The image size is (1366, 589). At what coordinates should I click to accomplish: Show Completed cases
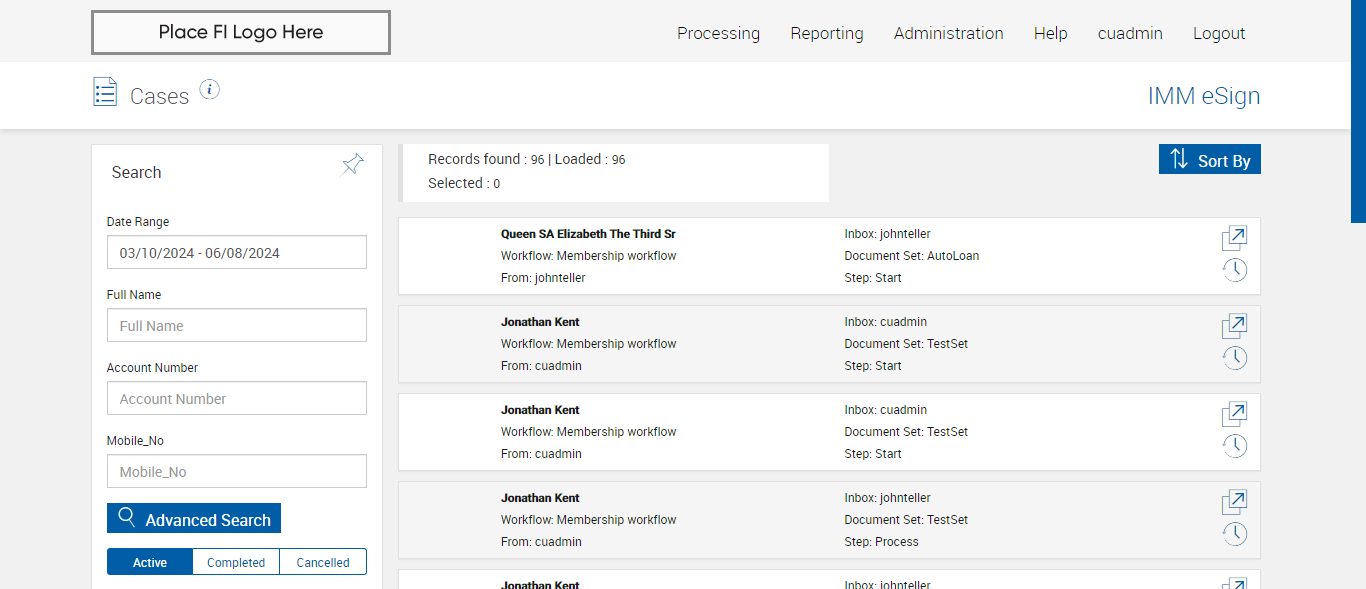(236, 562)
